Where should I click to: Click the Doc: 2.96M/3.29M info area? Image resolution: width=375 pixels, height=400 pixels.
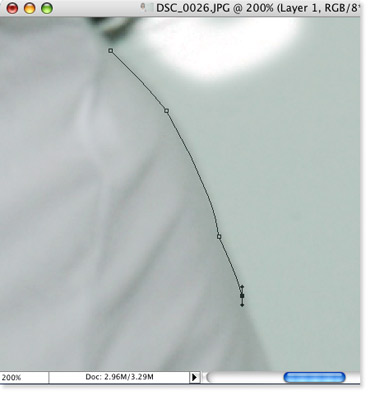[119, 377]
